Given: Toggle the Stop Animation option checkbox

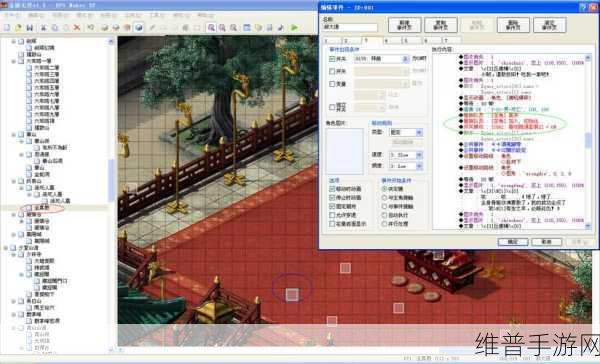Looking at the screenshot, I should [332, 198].
